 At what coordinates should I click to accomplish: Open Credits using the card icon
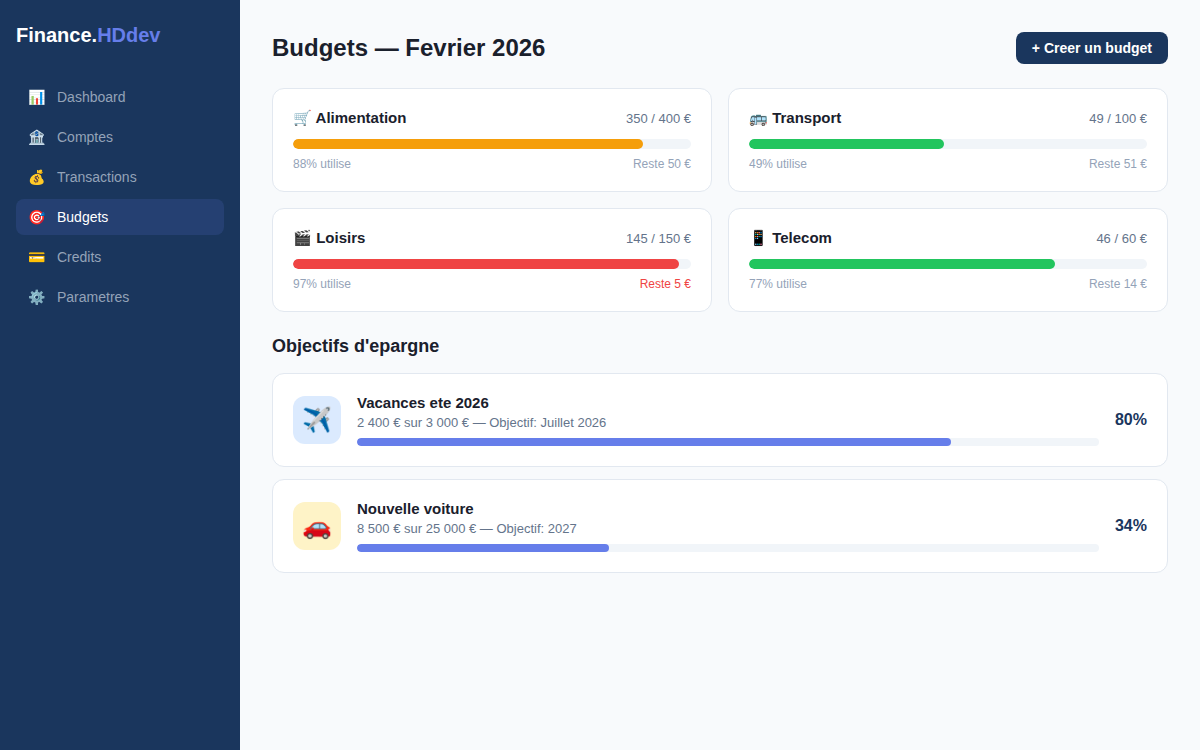click(x=38, y=257)
